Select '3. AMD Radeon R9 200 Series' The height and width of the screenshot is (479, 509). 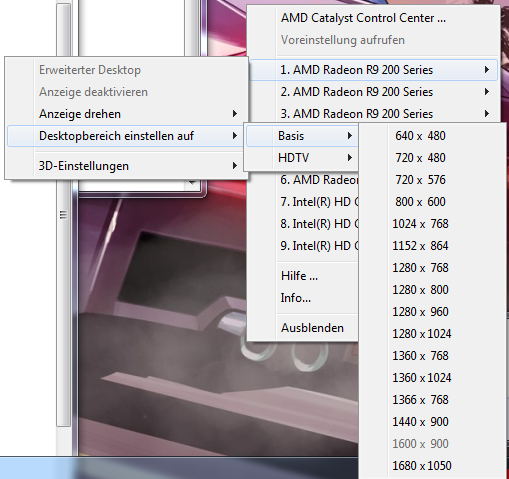click(373, 114)
